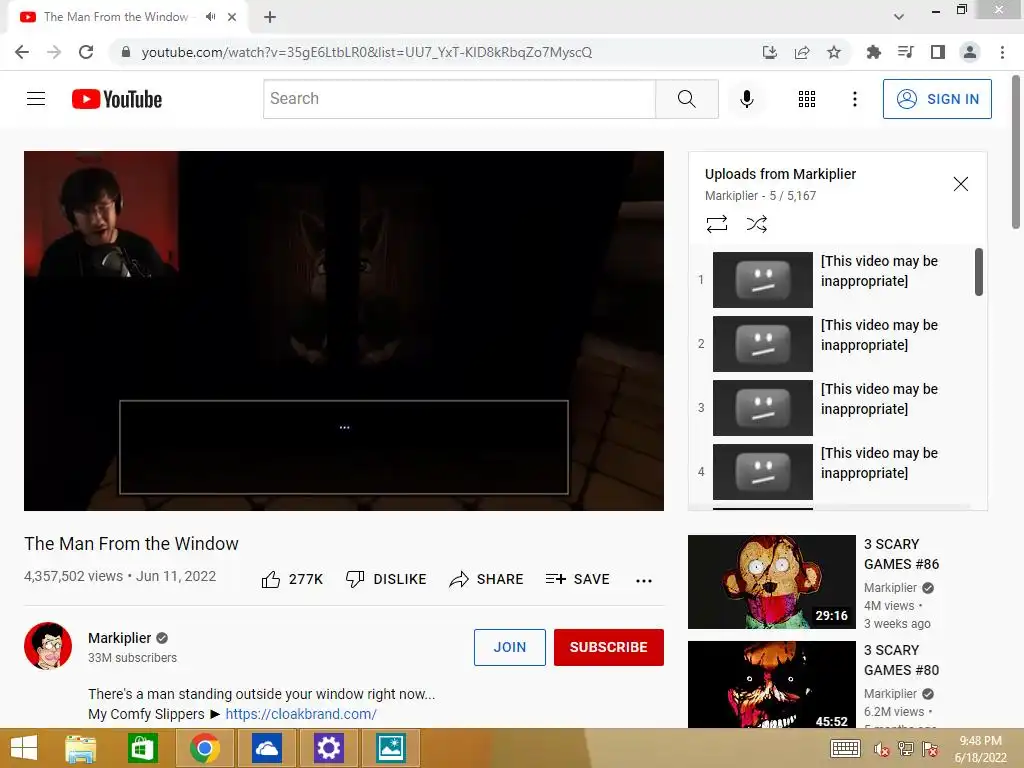Image resolution: width=1024 pixels, height=768 pixels.
Task: Start voice search with microphone icon
Action: 747,99
